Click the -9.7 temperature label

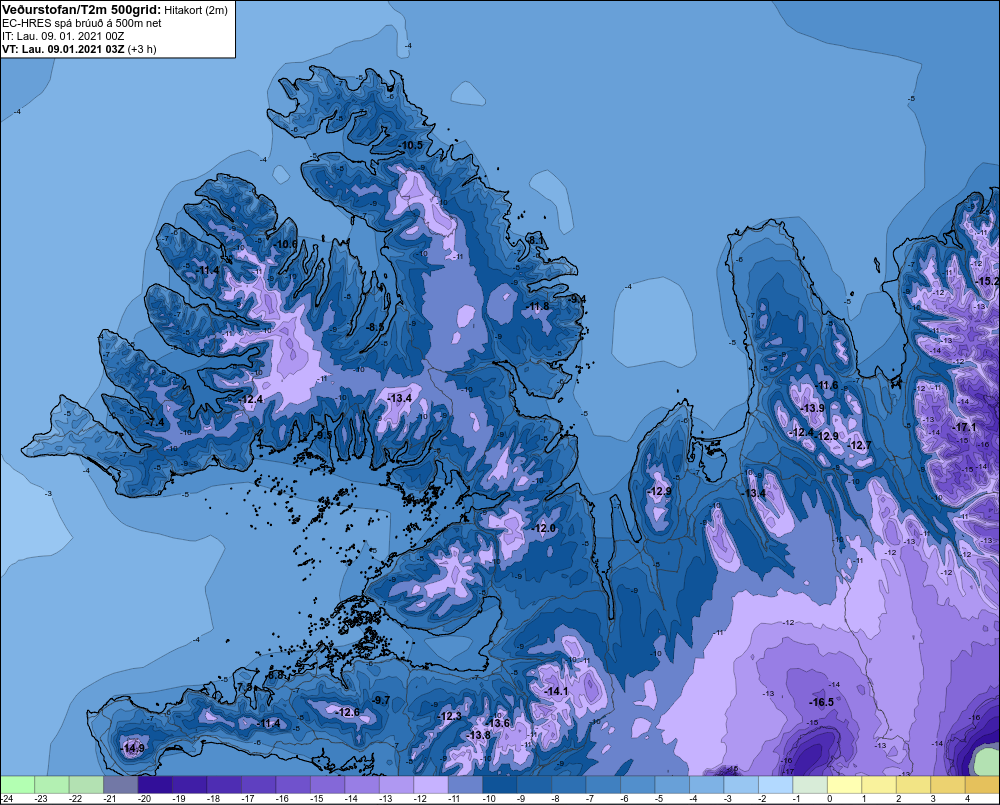click(x=381, y=700)
